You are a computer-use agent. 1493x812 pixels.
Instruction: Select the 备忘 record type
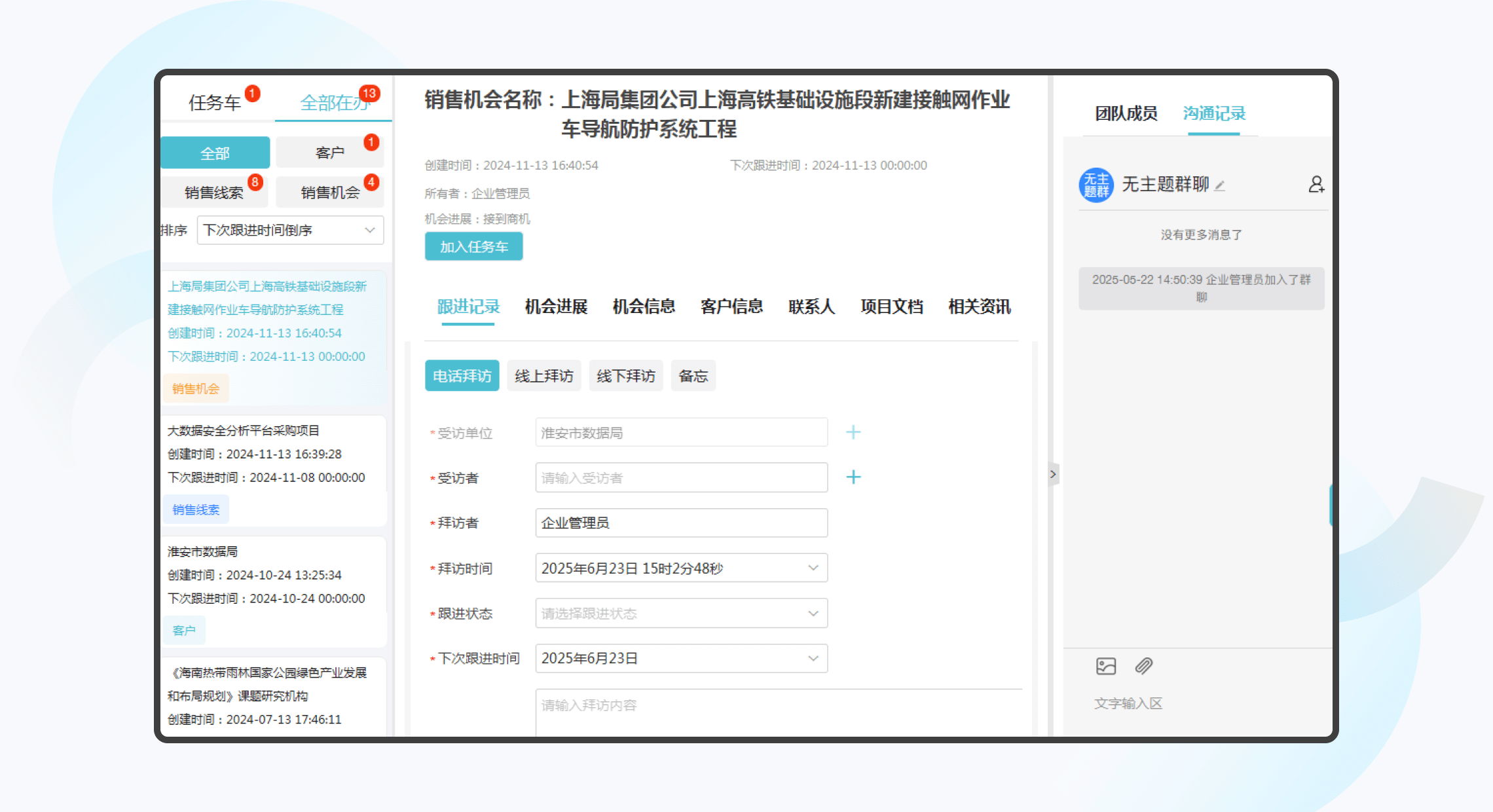coord(693,376)
